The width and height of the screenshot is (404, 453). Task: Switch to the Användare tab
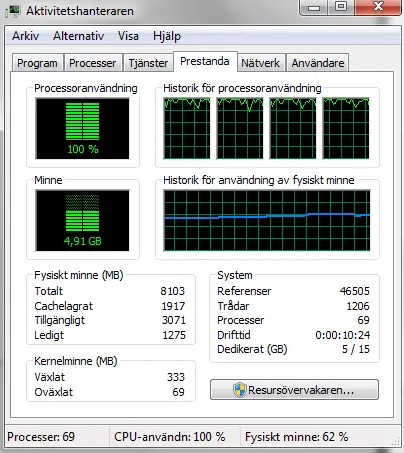point(318,63)
